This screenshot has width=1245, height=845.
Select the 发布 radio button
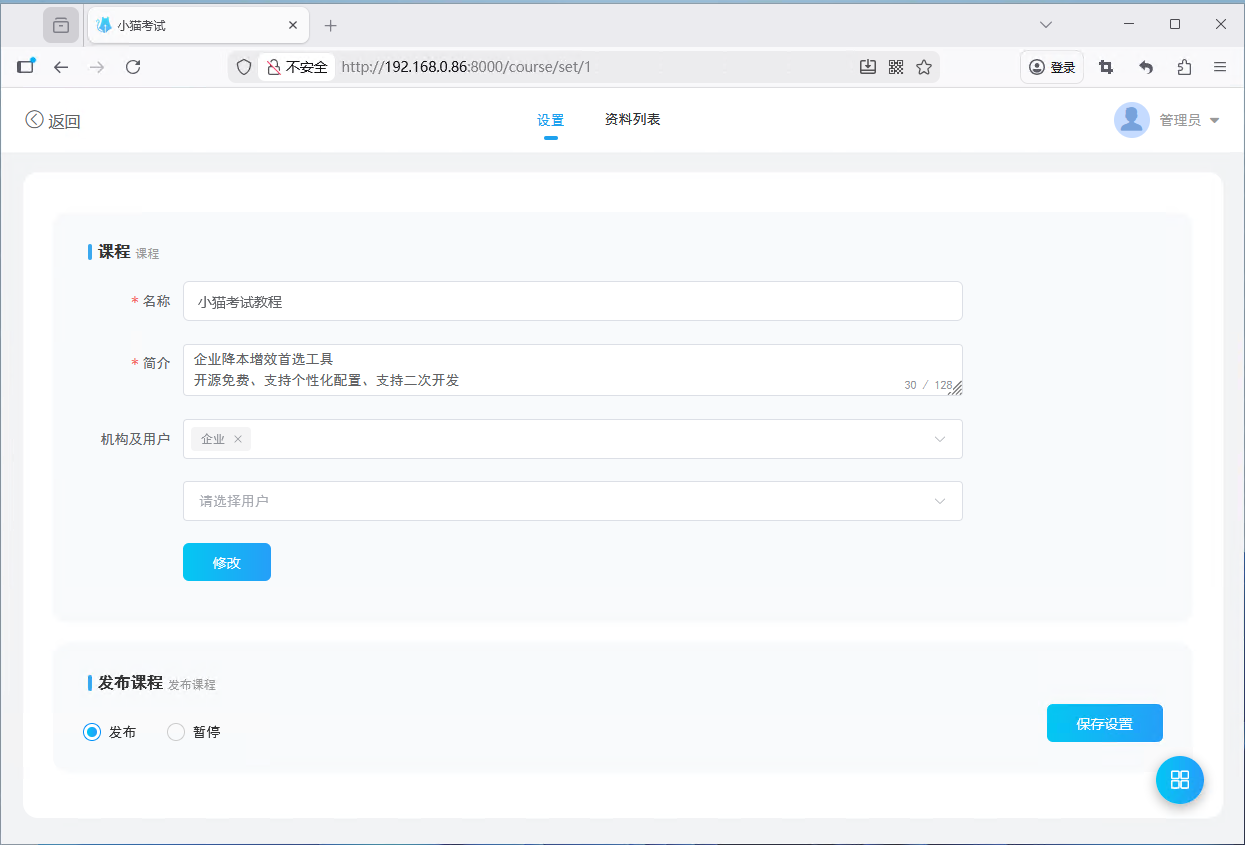(x=92, y=732)
